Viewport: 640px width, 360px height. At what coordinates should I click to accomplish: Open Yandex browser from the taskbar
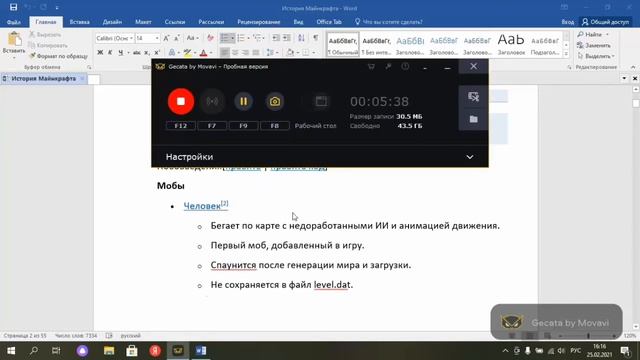pos(155,351)
